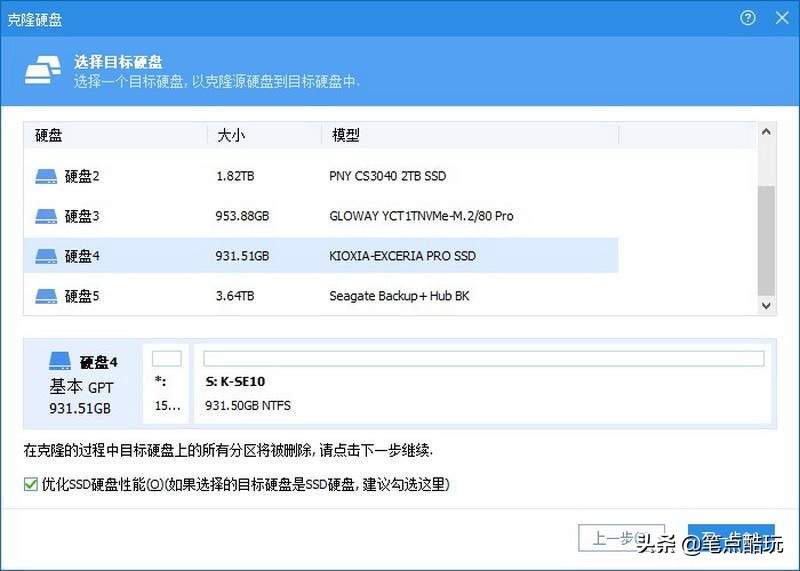This screenshot has height=571, width=800.
Task: Click the 上一步 back button
Action: pos(621,538)
